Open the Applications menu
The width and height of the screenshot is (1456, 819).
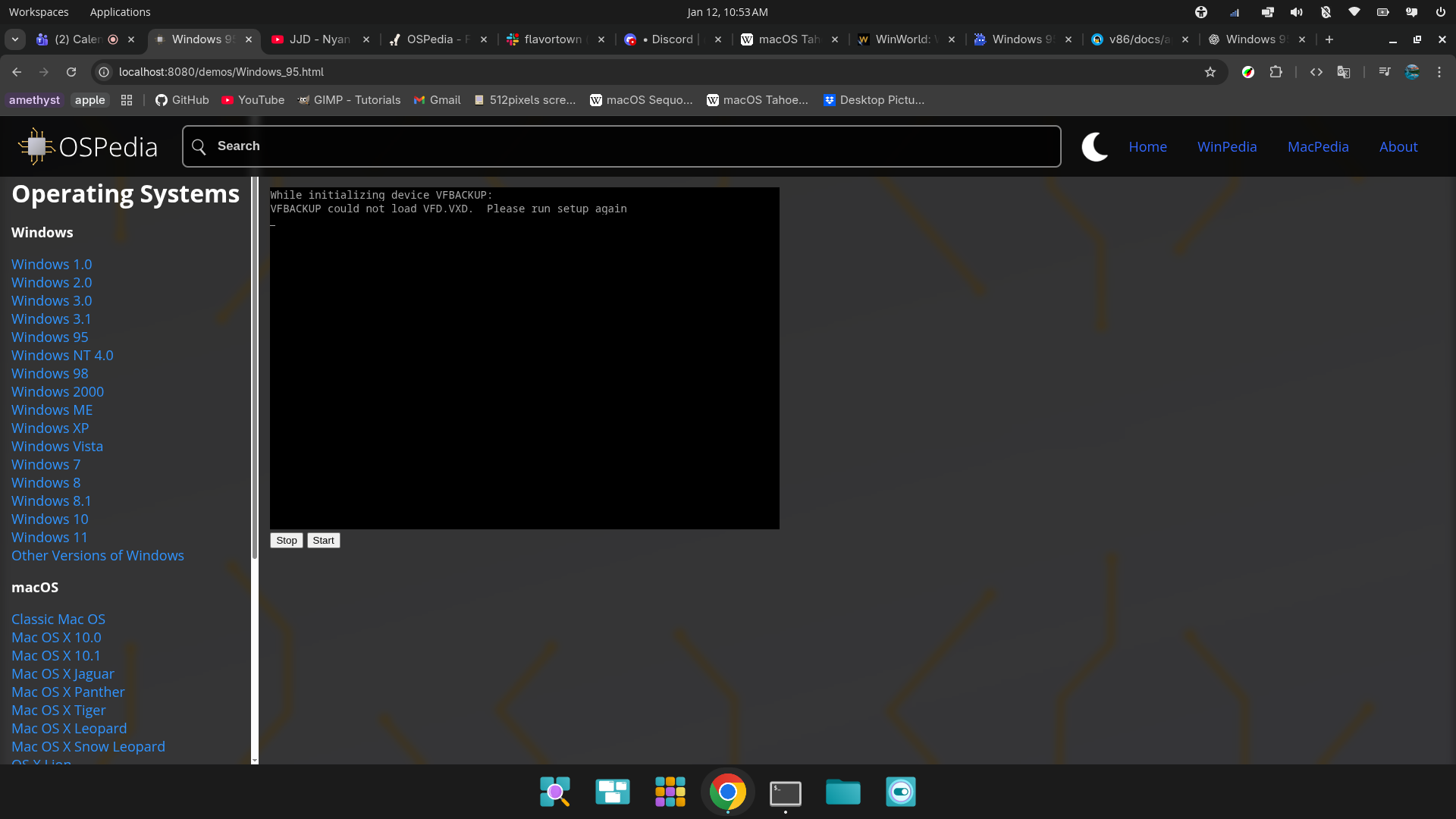click(x=120, y=12)
